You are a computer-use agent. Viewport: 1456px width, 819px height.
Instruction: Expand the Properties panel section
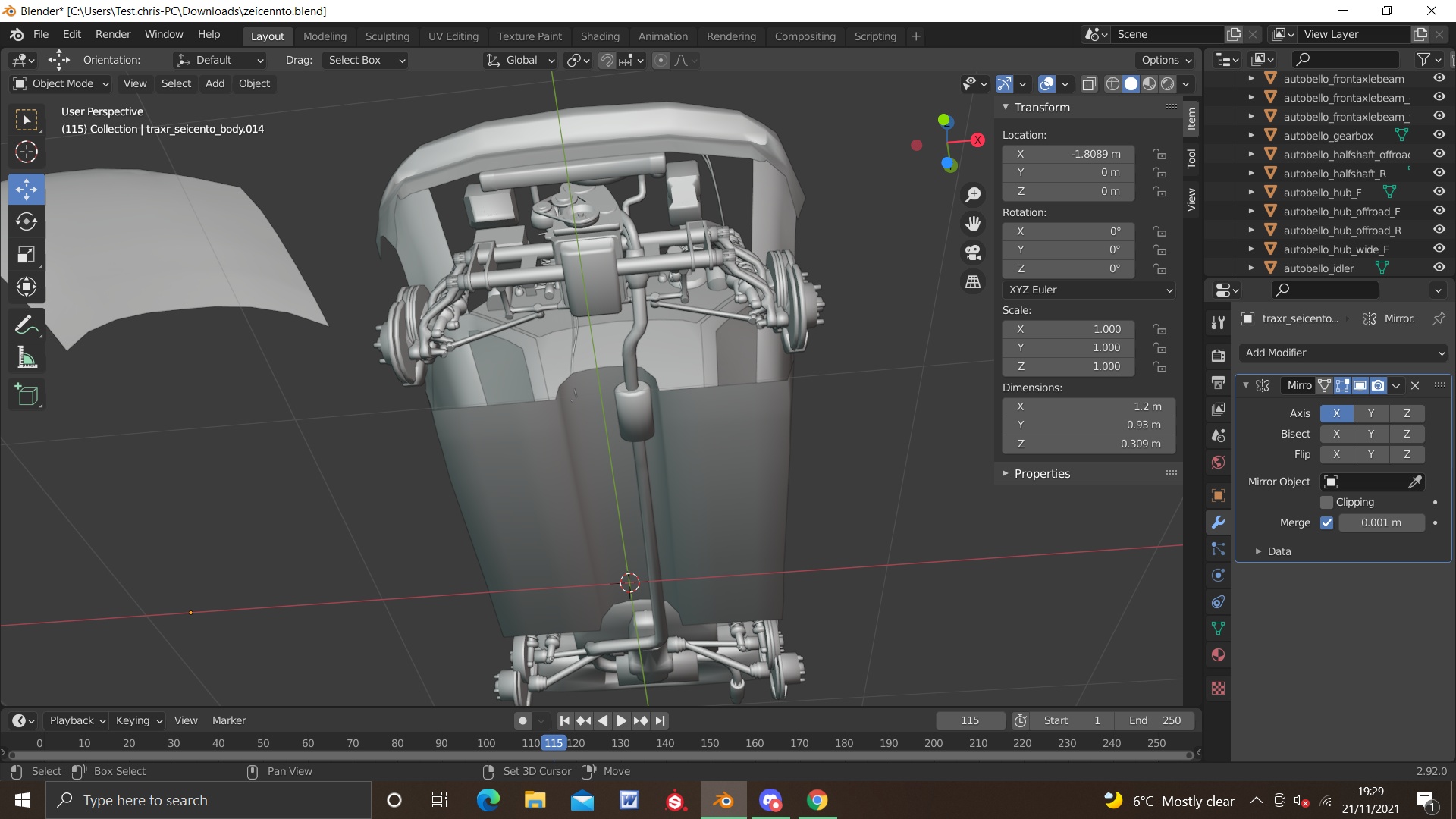pyautogui.click(x=1042, y=473)
